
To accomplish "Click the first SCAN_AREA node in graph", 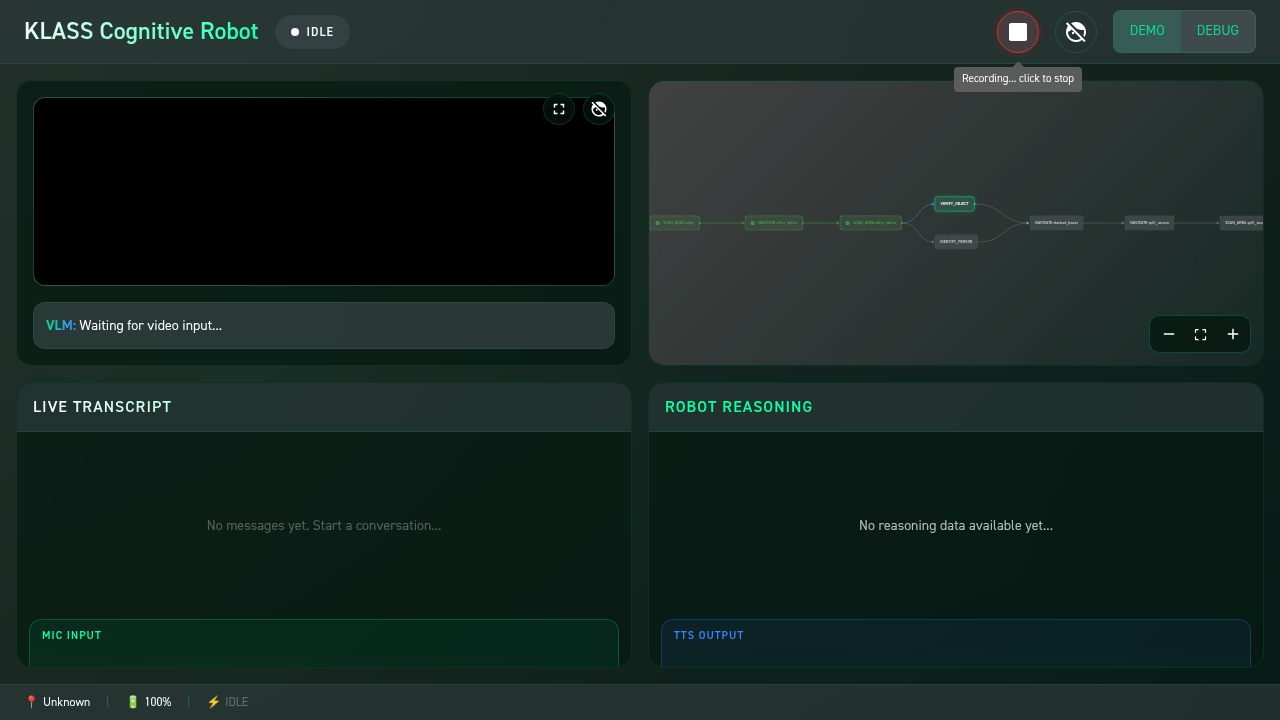I will tap(675, 223).
